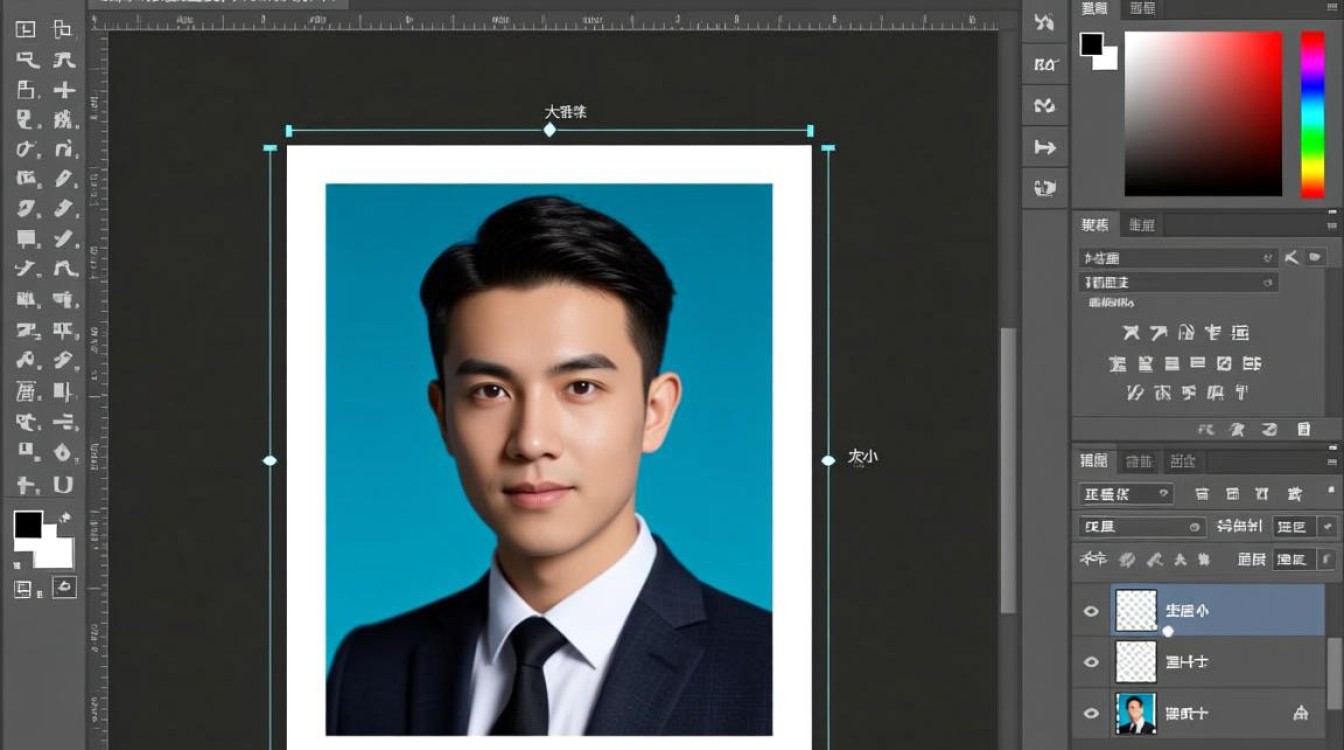Swap foreground and background colors in the toolbar
The width and height of the screenshot is (1344, 750).
[66, 517]
